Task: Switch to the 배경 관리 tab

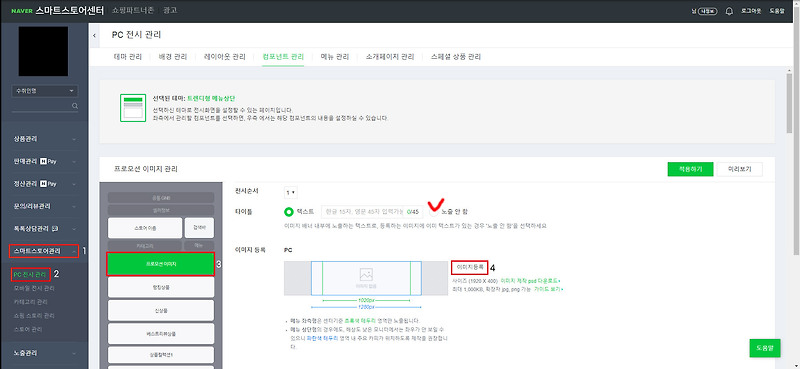Action: (173, 57)
